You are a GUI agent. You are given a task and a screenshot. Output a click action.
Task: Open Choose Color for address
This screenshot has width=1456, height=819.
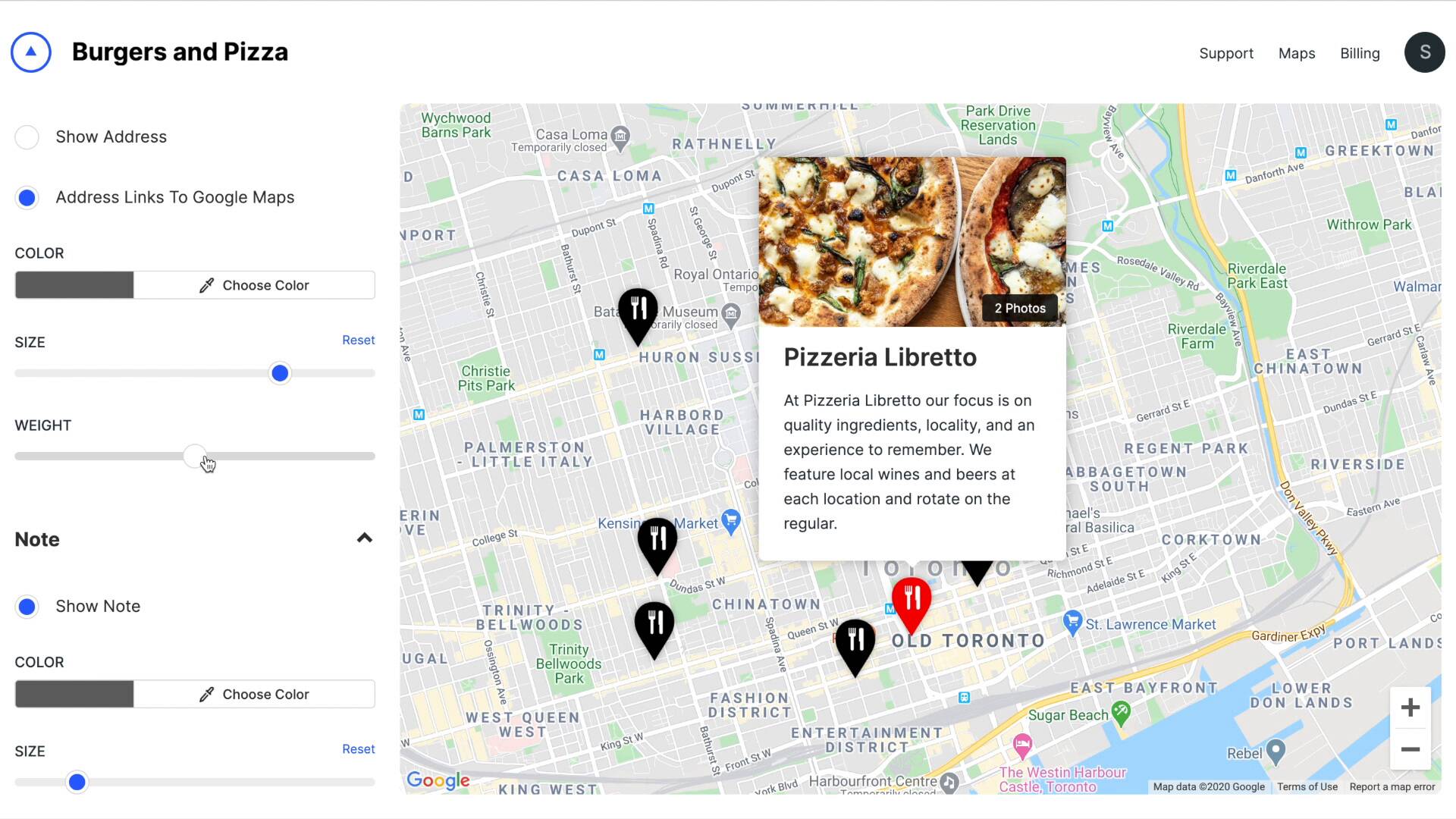pos(255,285)
